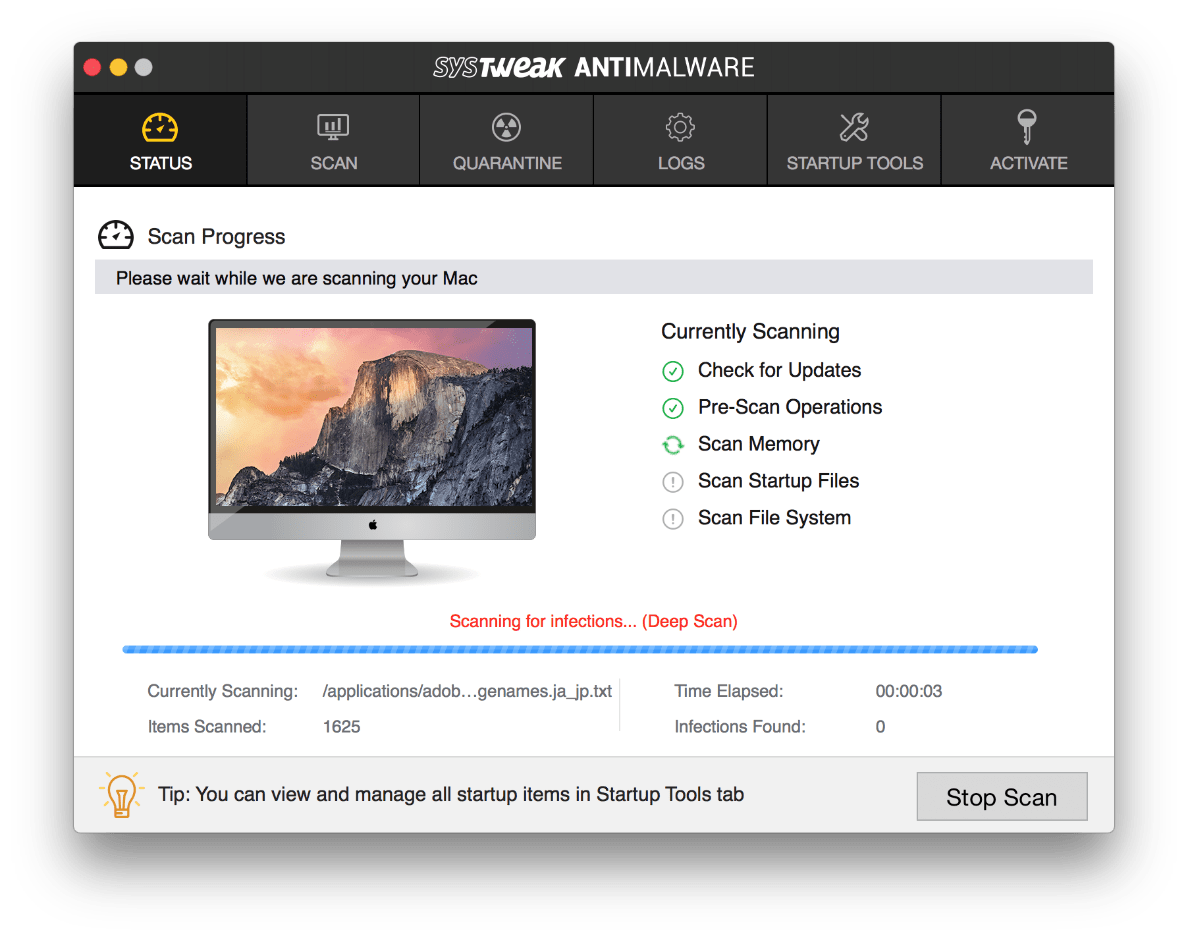
Task: Click the 'Scan Progress' heading text
Action: [x=216, y=236]
